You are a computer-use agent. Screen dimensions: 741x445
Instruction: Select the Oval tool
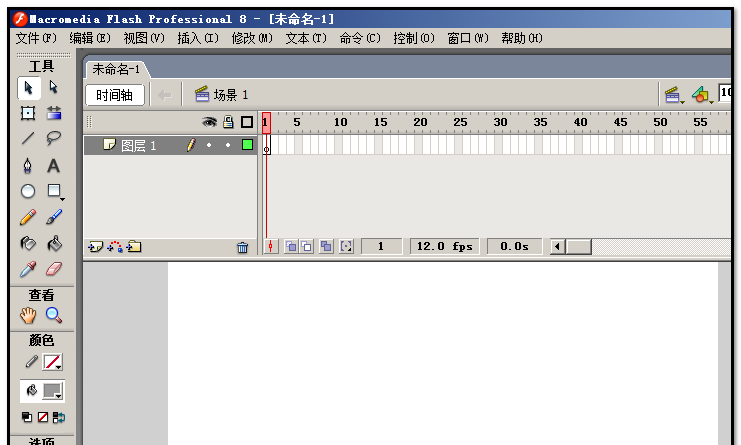tap(28, 191)
